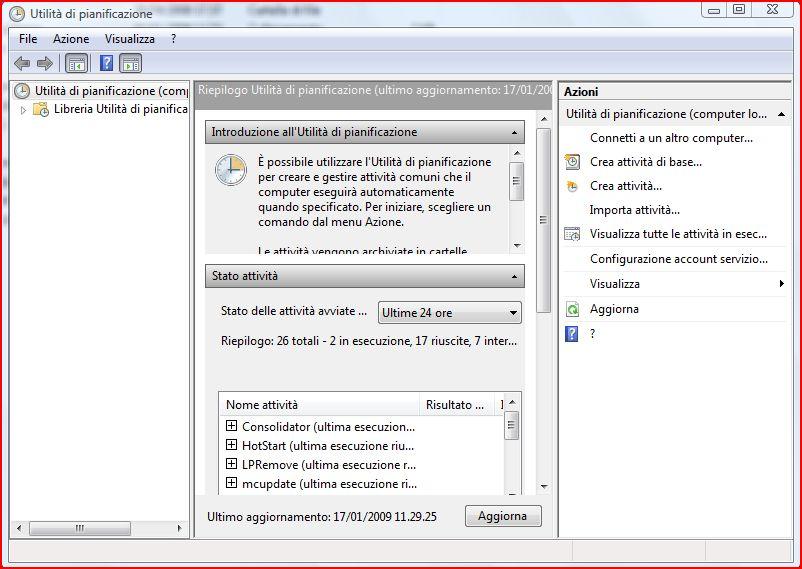Click Aggiorna in the Azioni pane
The width and height of the screenshot is (802, 569).
[614, 309]
